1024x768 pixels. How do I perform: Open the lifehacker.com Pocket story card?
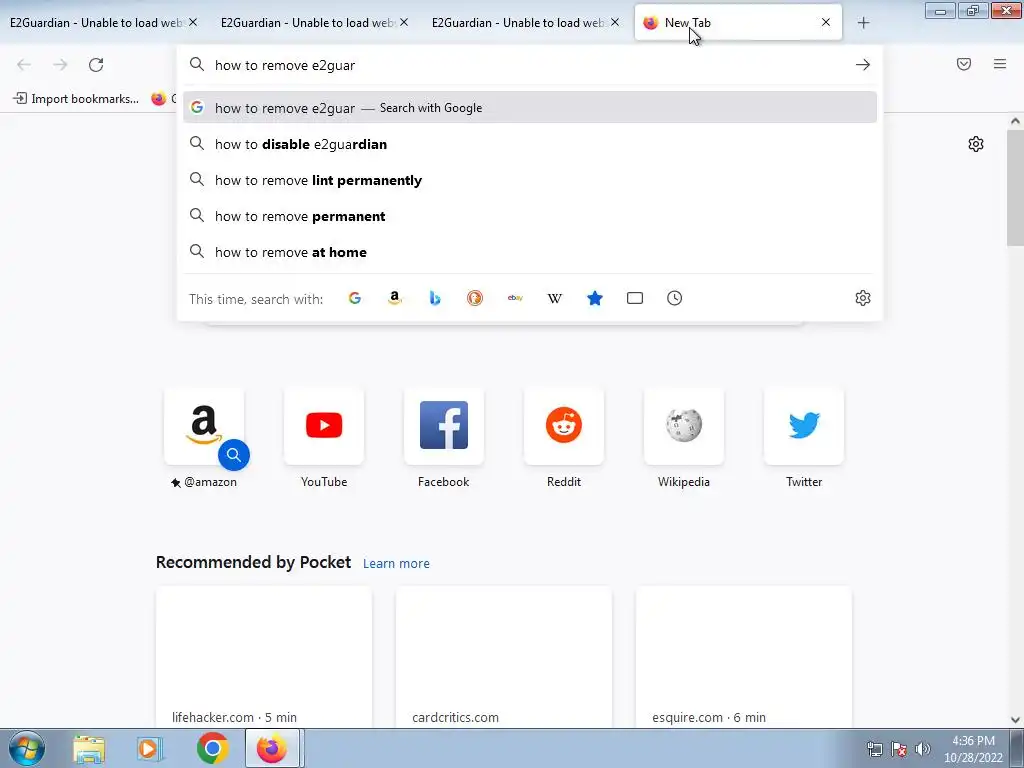[x=264, y=657]
